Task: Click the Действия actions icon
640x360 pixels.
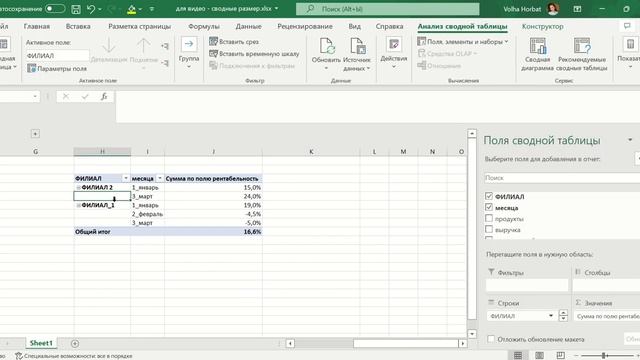Action: click(x=394, y=44)
